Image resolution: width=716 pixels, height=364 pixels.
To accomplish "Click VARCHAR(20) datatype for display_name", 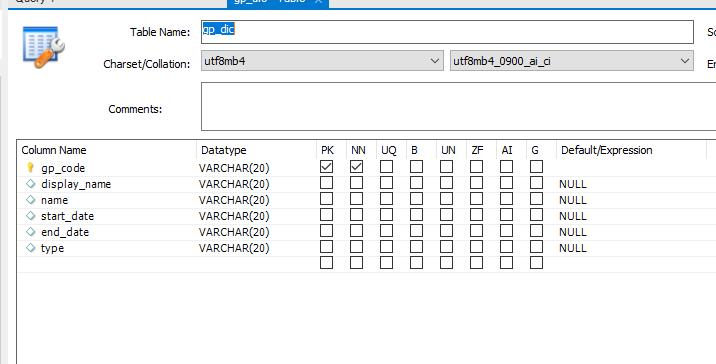I will click(234, 184).
